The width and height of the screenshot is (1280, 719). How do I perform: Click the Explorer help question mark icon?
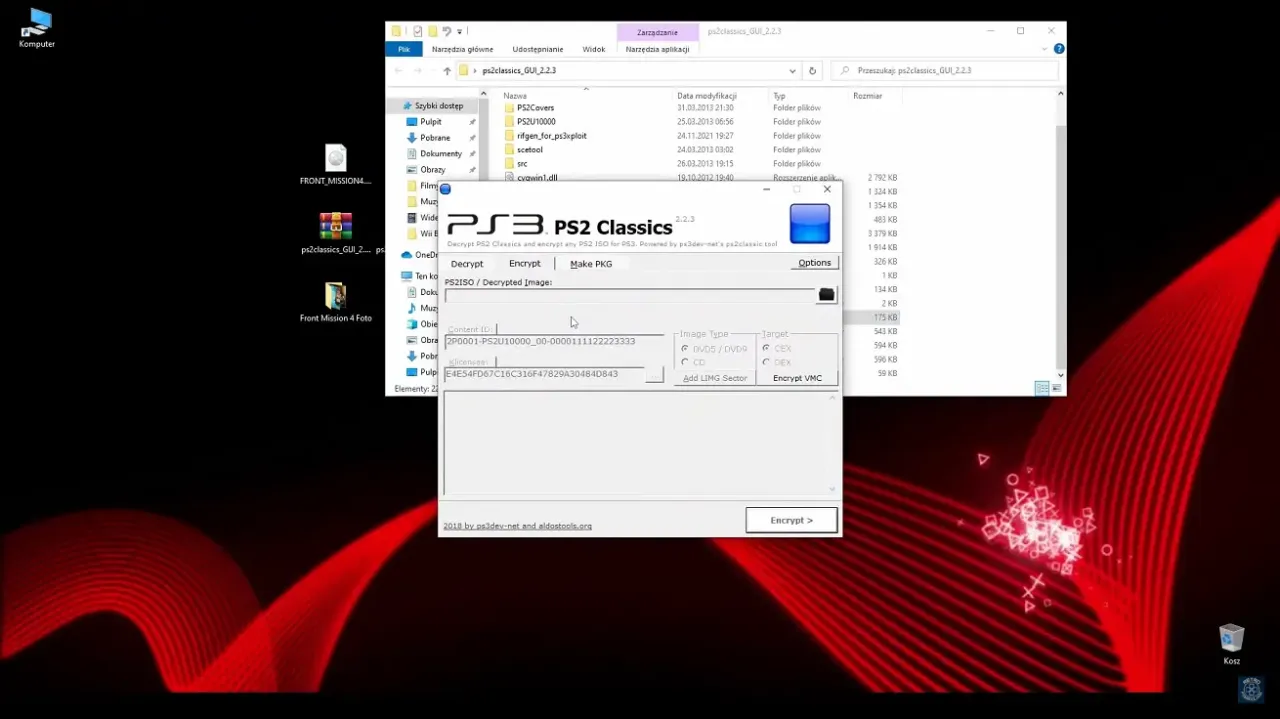point(1059,49)
